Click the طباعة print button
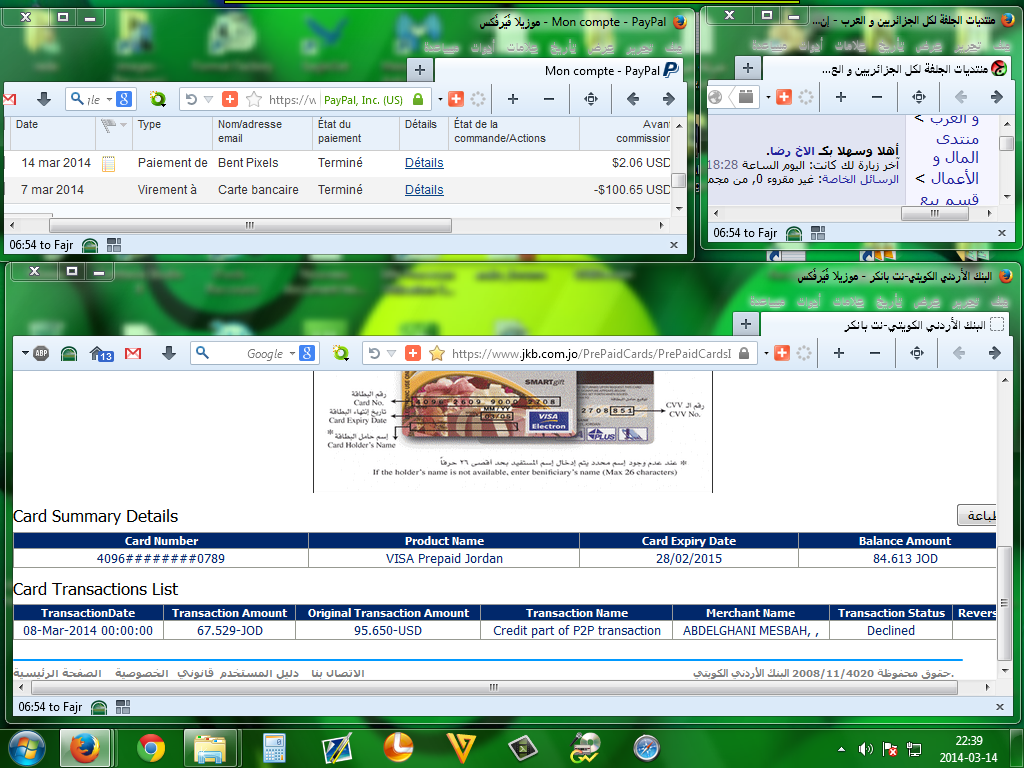 tap(977, 515)
